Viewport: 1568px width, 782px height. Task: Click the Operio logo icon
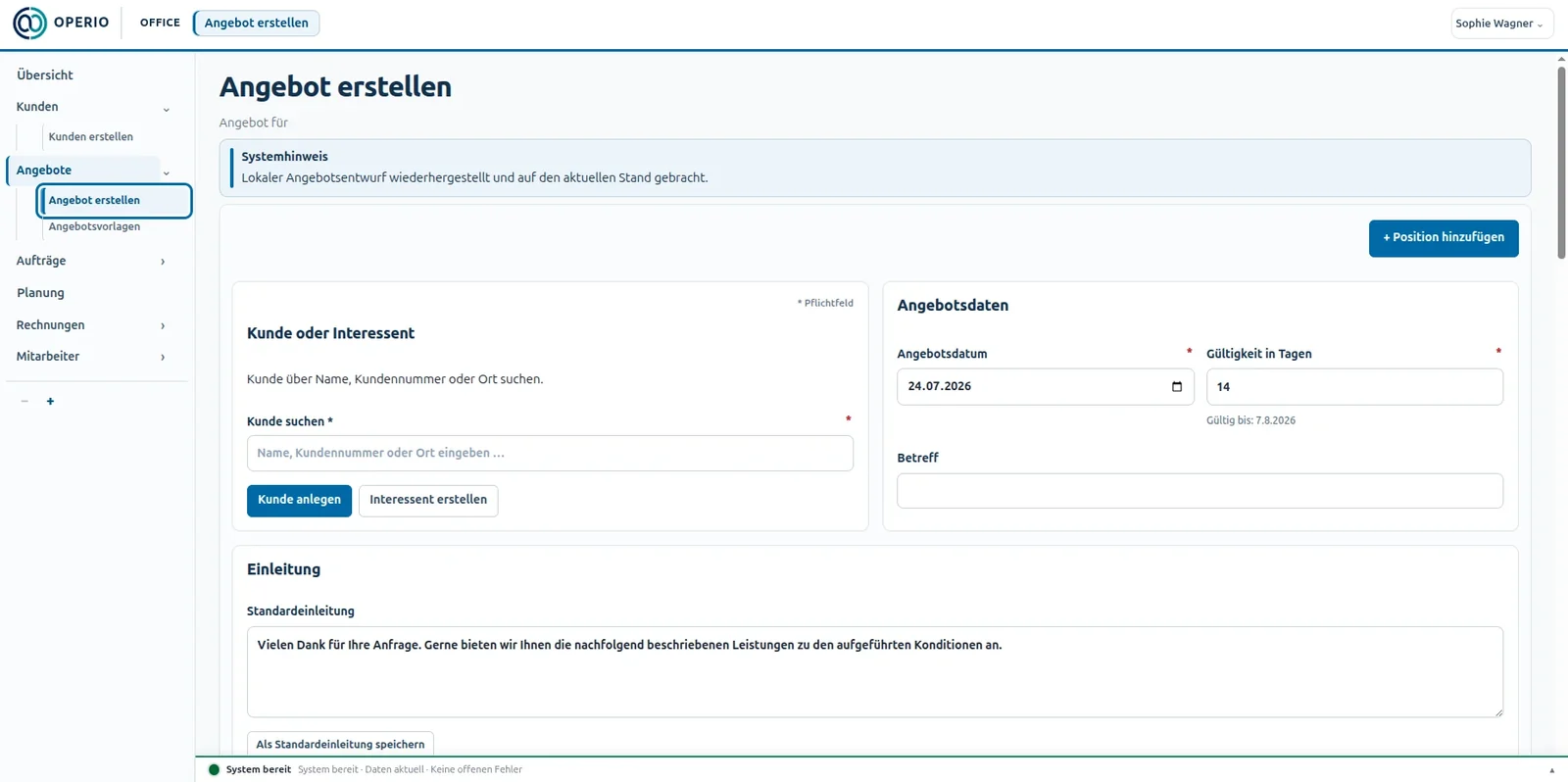29,23
